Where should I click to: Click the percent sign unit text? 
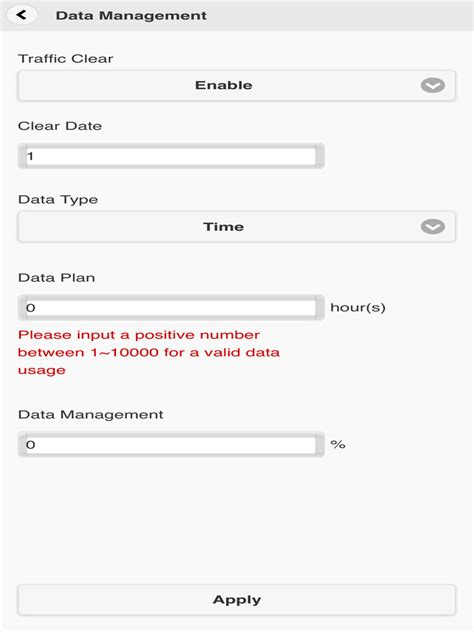[338, 444]
